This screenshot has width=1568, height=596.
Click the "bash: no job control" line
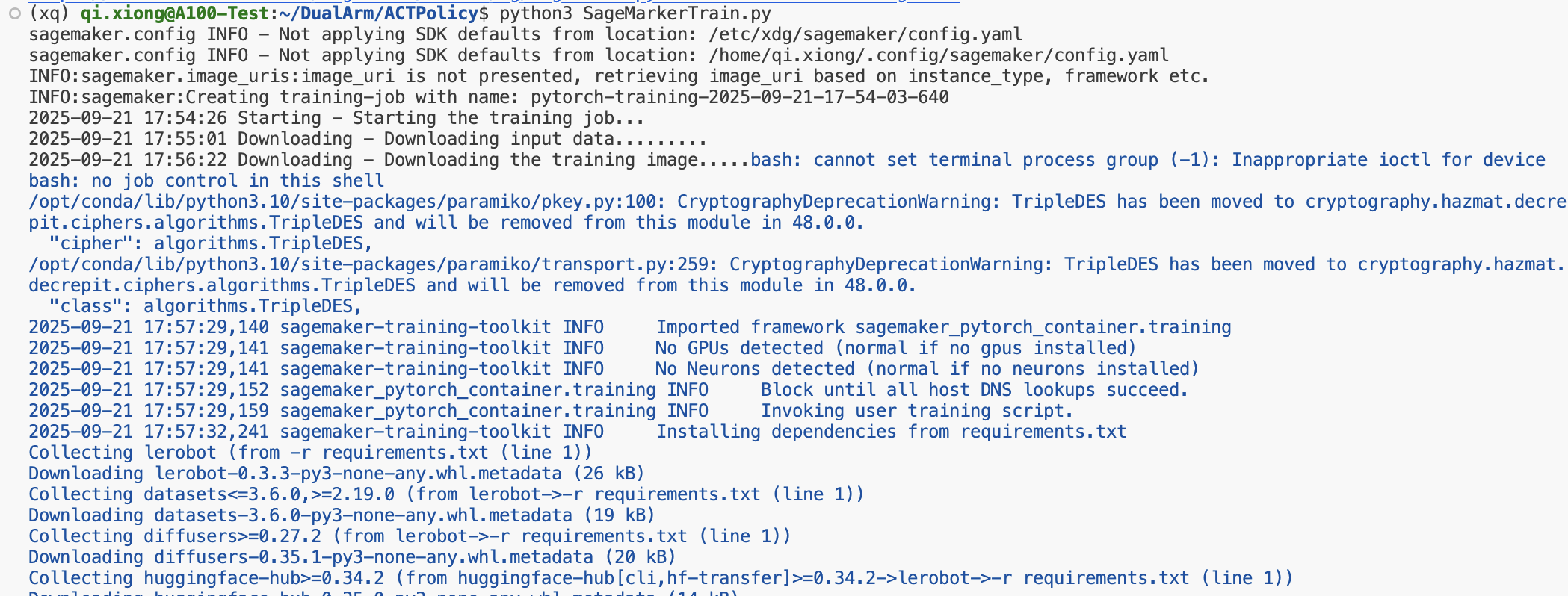click(206, 181)
